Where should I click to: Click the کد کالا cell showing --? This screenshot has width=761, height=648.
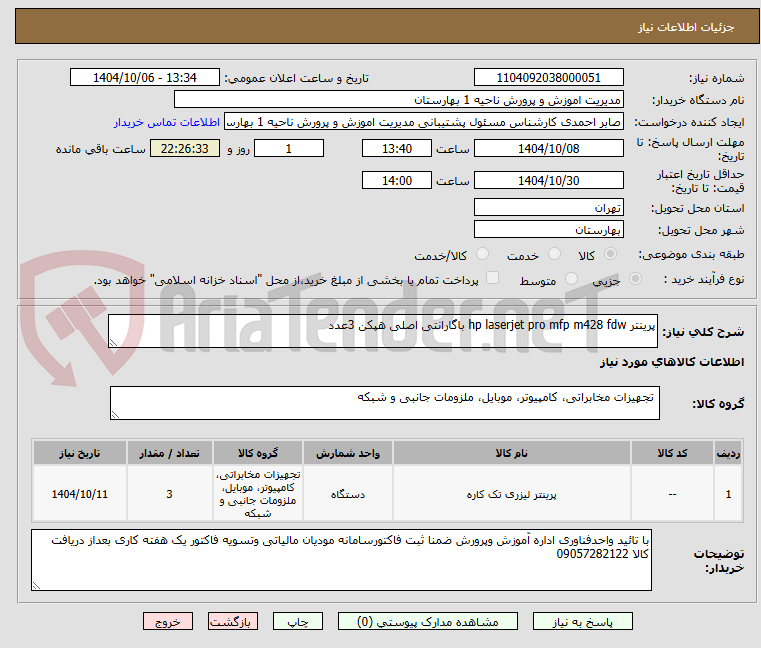pyautogui.click(x=672, y=494)
